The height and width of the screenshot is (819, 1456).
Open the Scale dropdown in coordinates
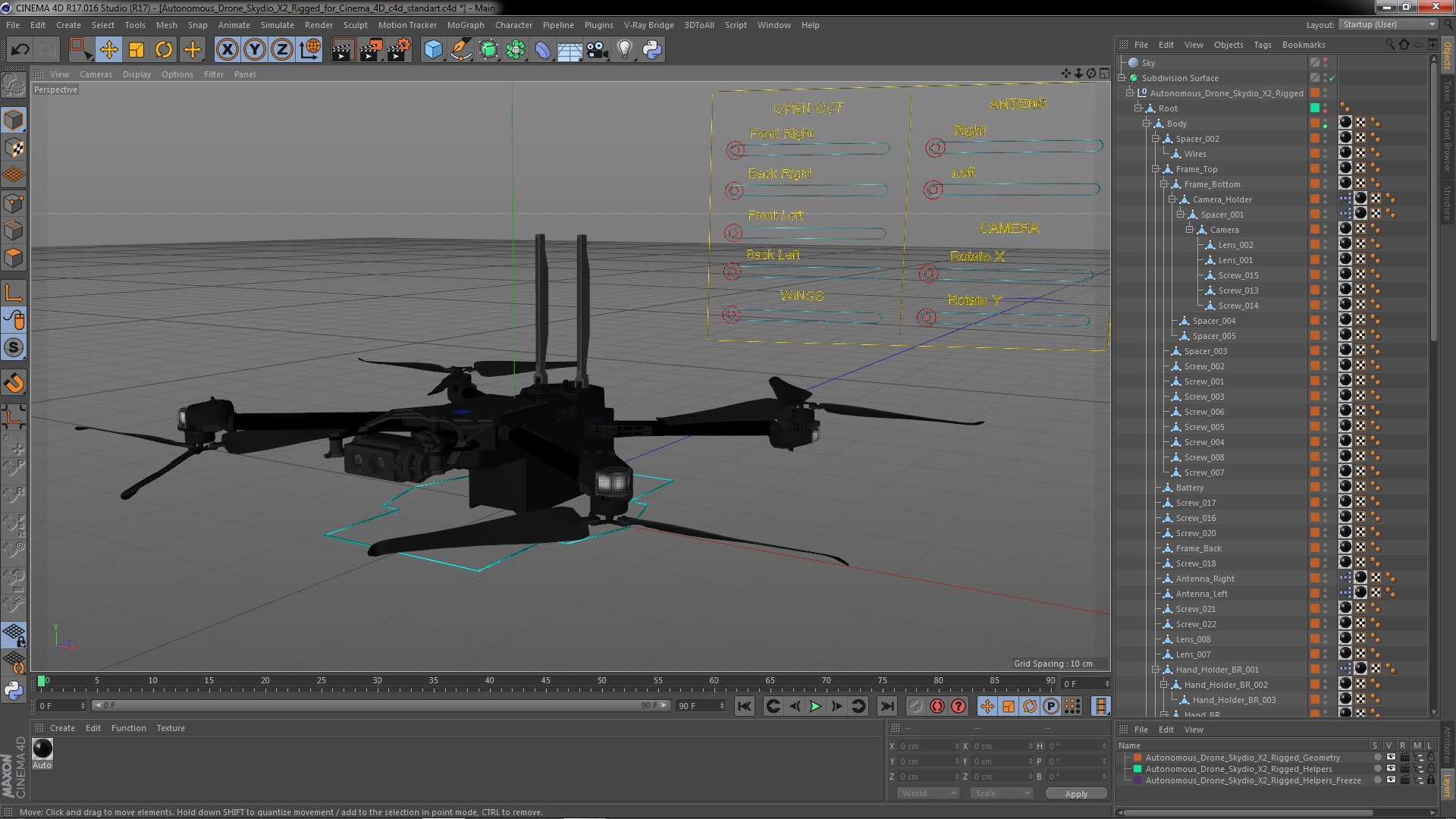point(1001,793)
